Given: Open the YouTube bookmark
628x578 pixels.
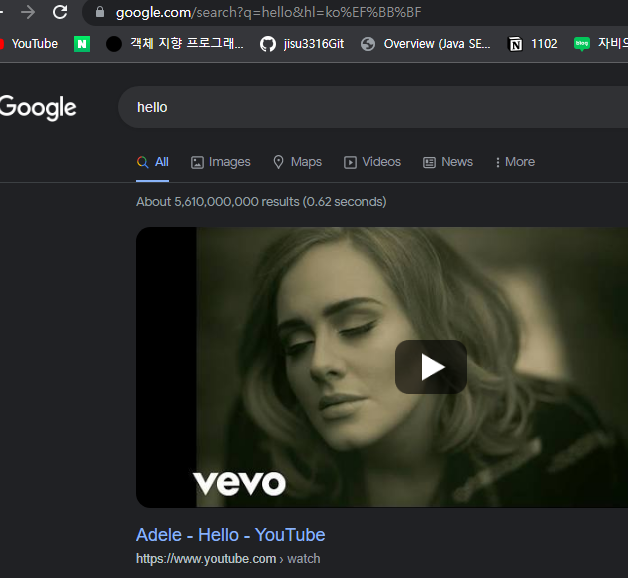Looking at the screenshot, I should click(x=30, y=44).
